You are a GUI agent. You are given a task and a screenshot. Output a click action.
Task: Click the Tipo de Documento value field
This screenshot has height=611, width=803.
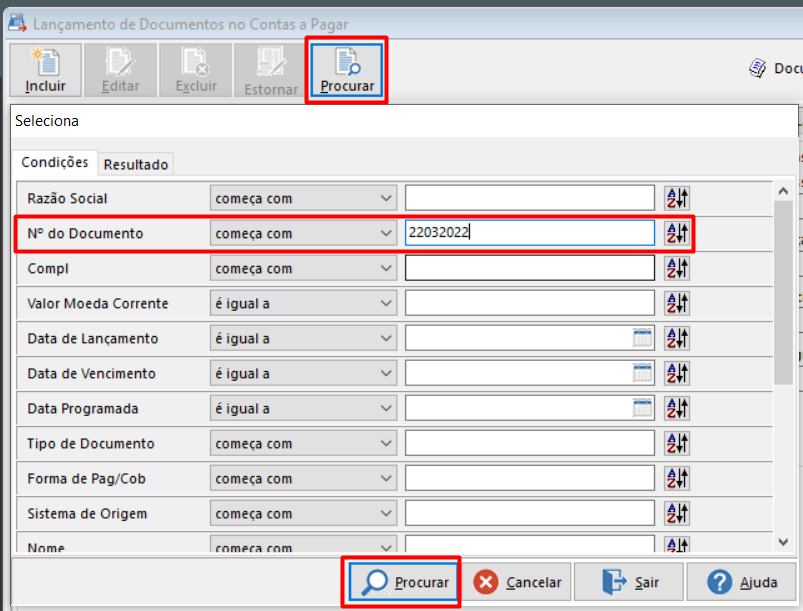click(530, 443)
